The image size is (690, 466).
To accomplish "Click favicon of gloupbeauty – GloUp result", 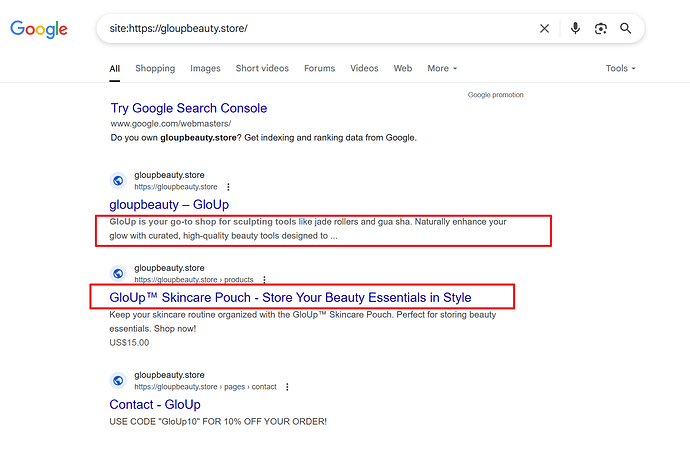I will (x=118, y=180).
